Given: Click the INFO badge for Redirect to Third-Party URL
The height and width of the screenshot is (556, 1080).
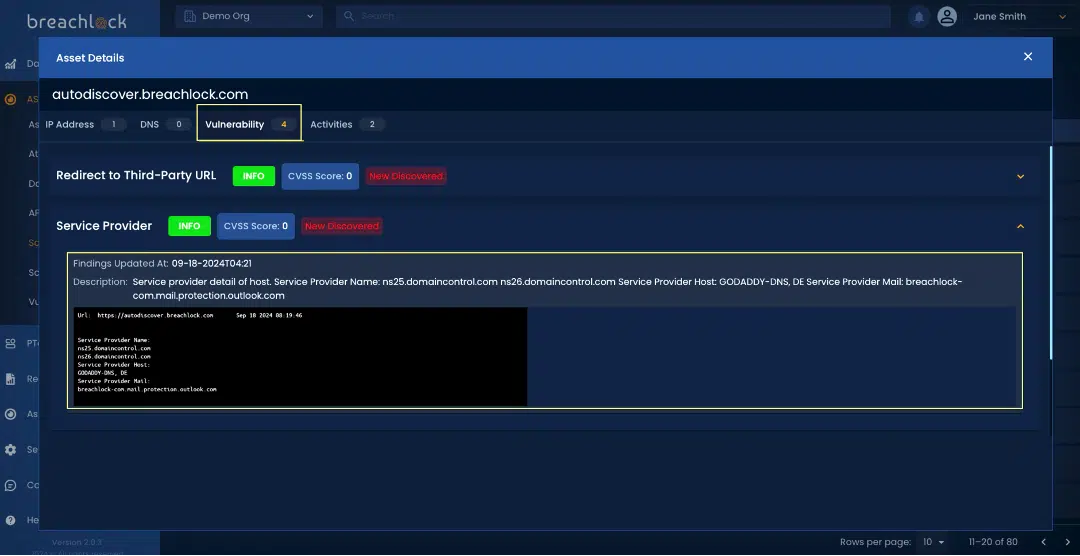Looking at the screenshot, I should pyautogui.click(x=253, y=176).
